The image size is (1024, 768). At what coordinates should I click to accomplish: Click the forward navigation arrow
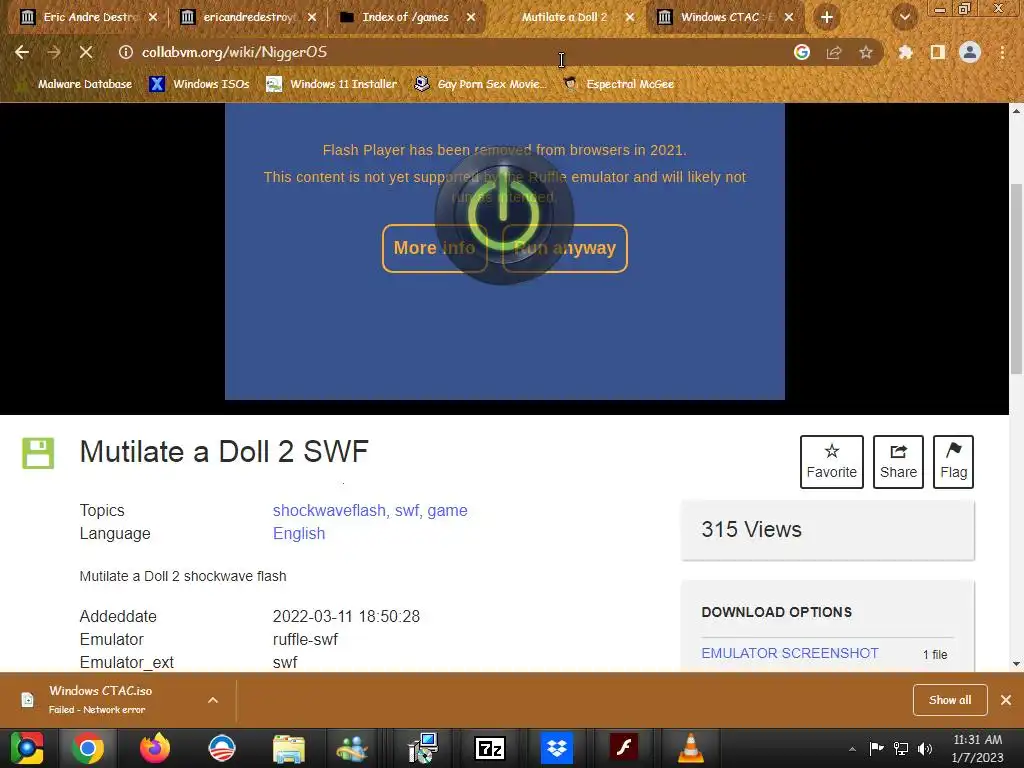tap(54, 52)
